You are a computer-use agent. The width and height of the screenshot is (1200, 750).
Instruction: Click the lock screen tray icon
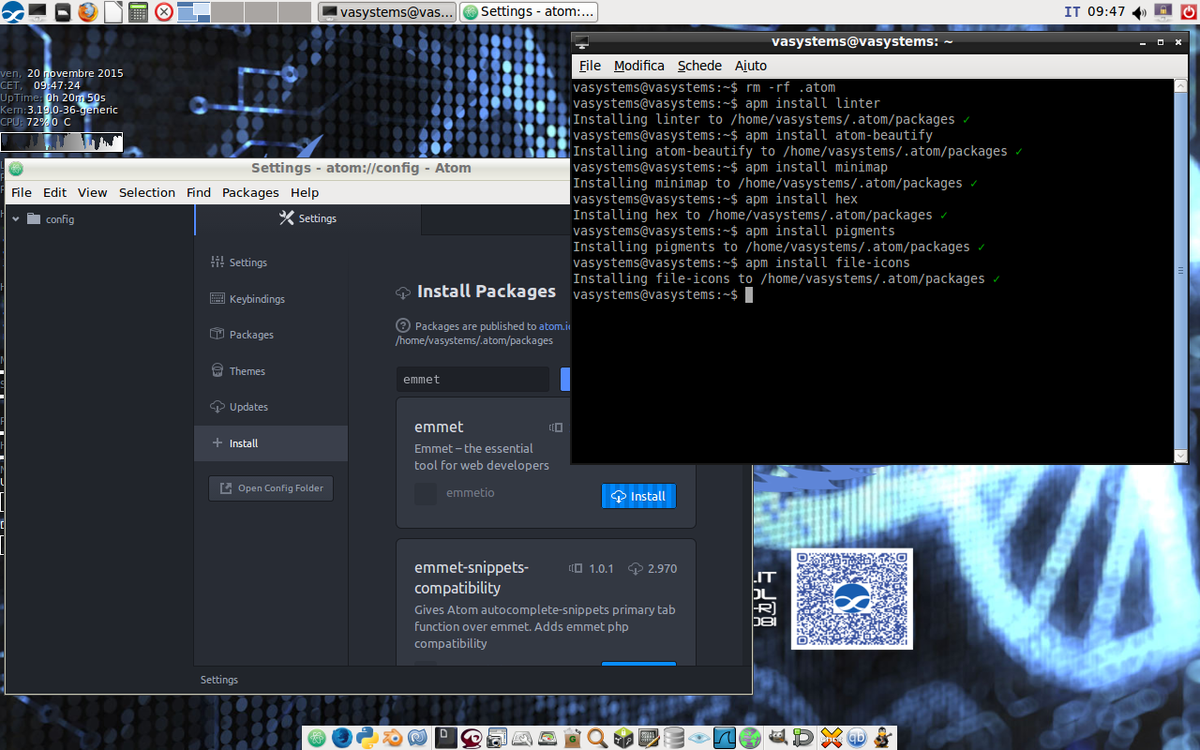pos(1163,12)
